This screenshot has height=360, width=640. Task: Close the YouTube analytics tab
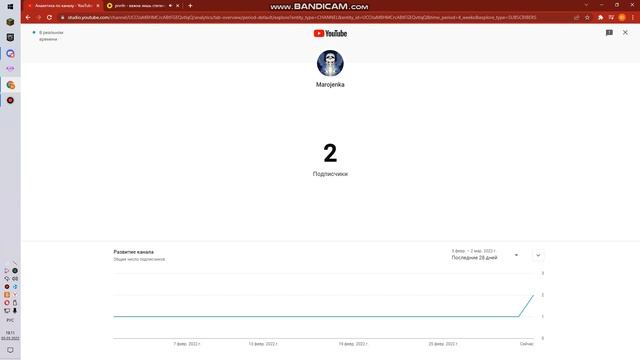click(98, 6)
